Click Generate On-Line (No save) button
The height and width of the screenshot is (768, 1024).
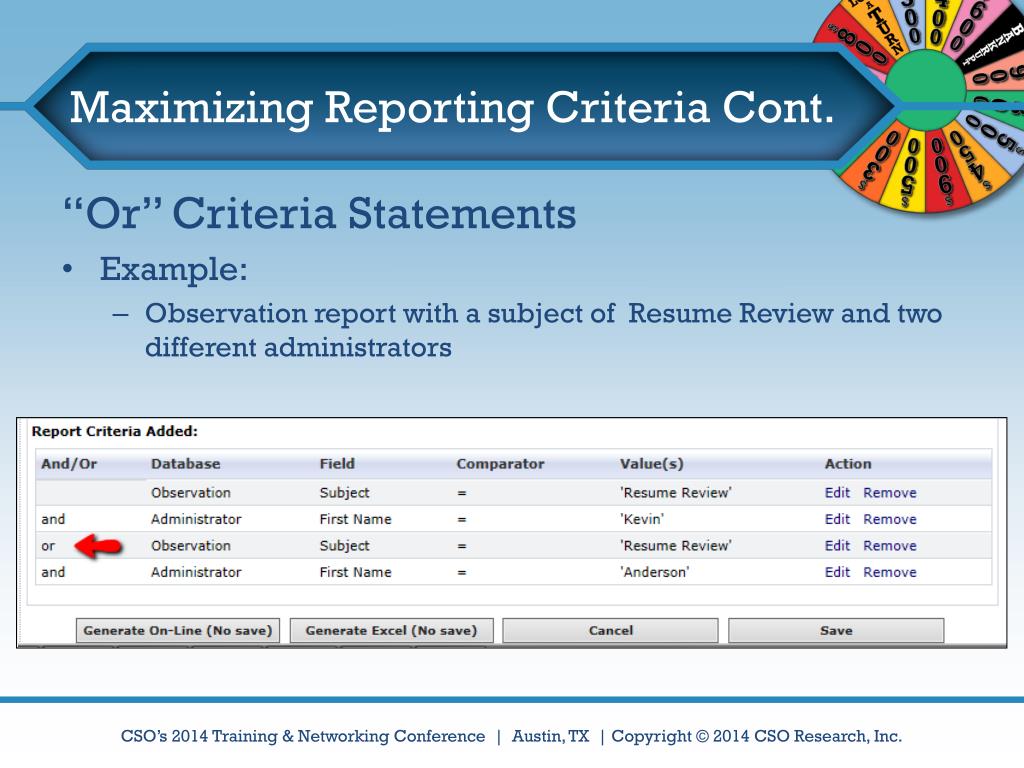178,631
